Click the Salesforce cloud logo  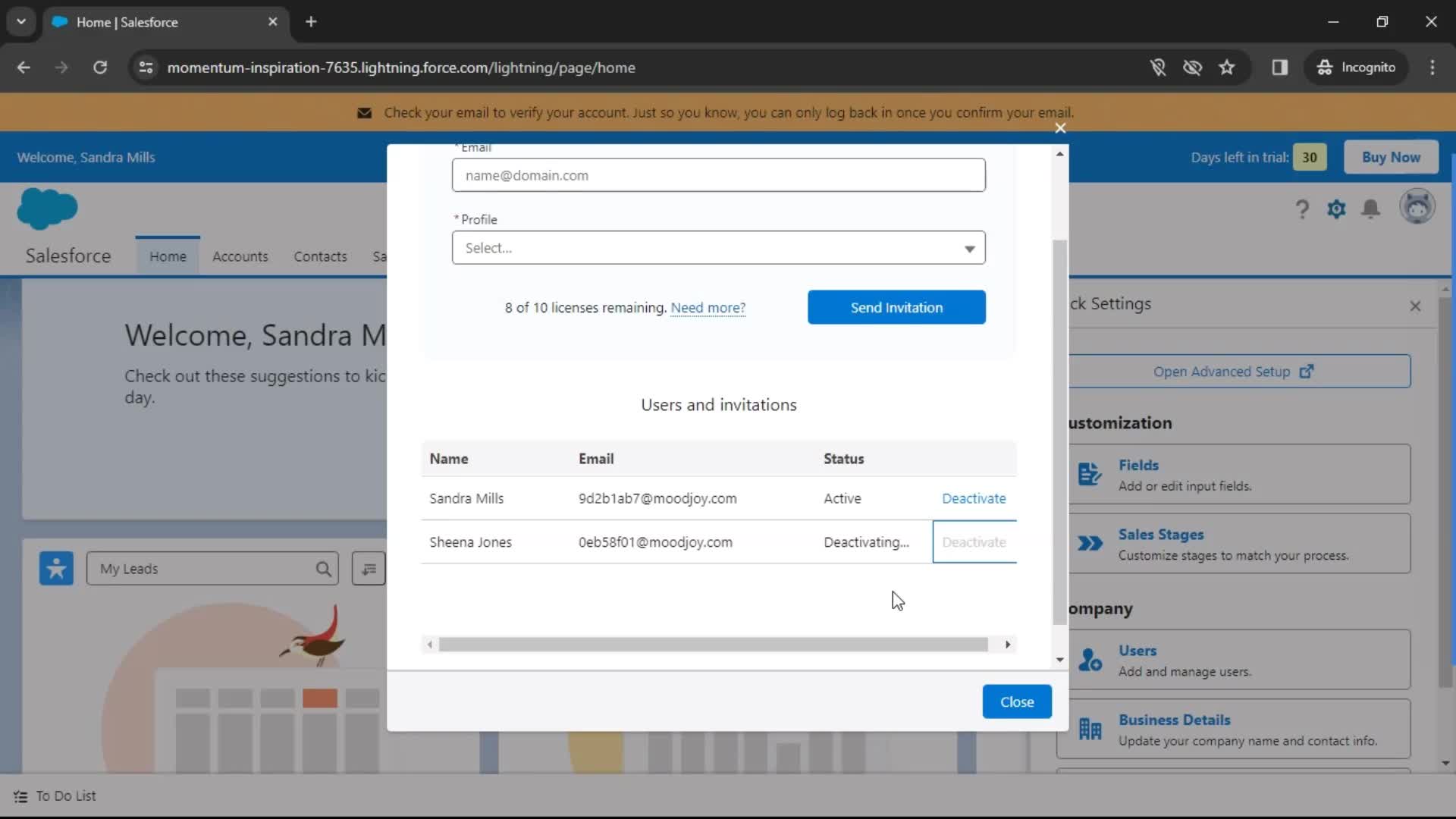47,209
